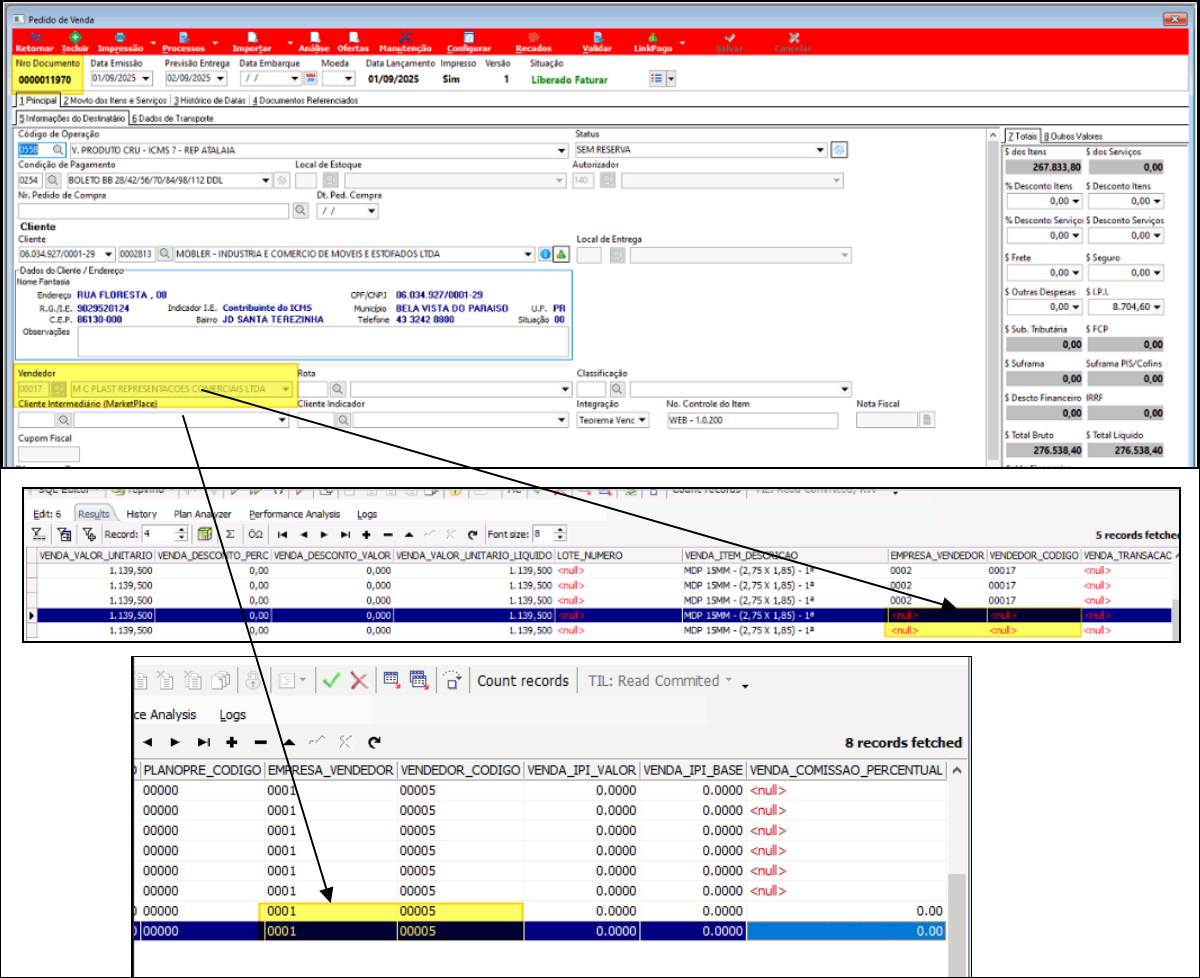Click the Nr. Pedido de Compra field

coord(153,211)
